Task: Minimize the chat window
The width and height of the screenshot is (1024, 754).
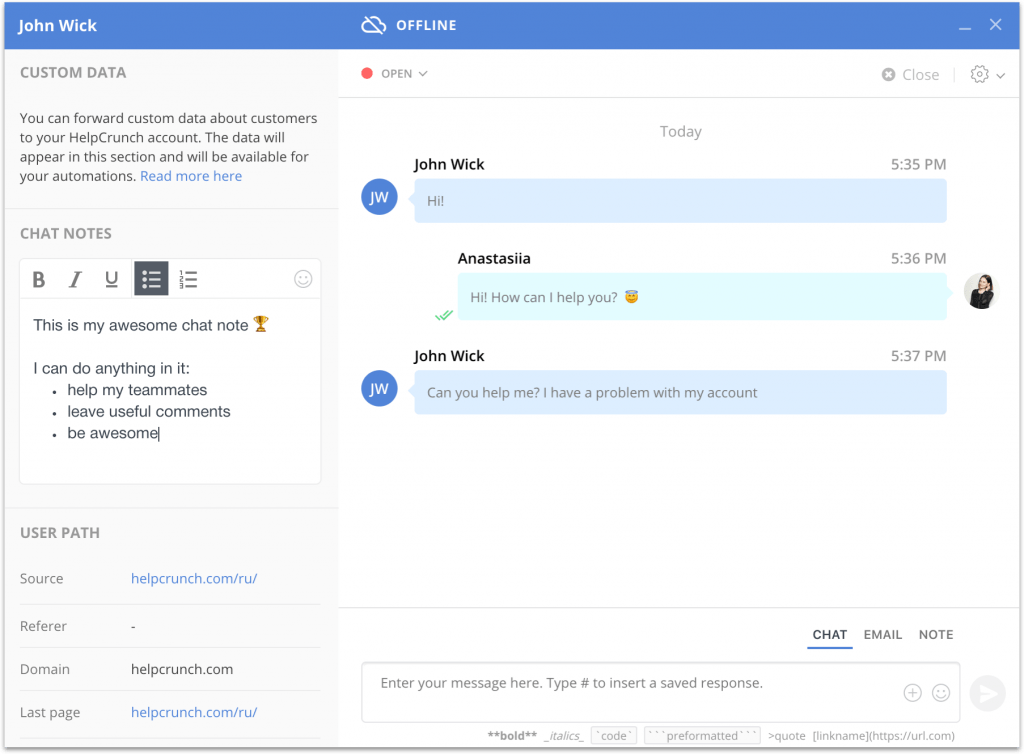Action: click(x=965, y=27)
